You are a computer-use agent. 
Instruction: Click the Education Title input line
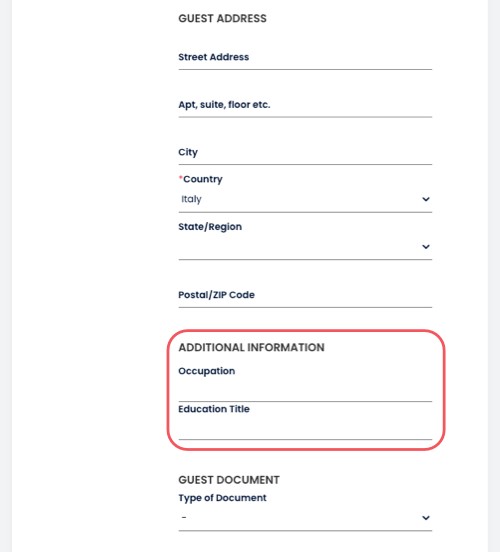[x=305, y=428]
